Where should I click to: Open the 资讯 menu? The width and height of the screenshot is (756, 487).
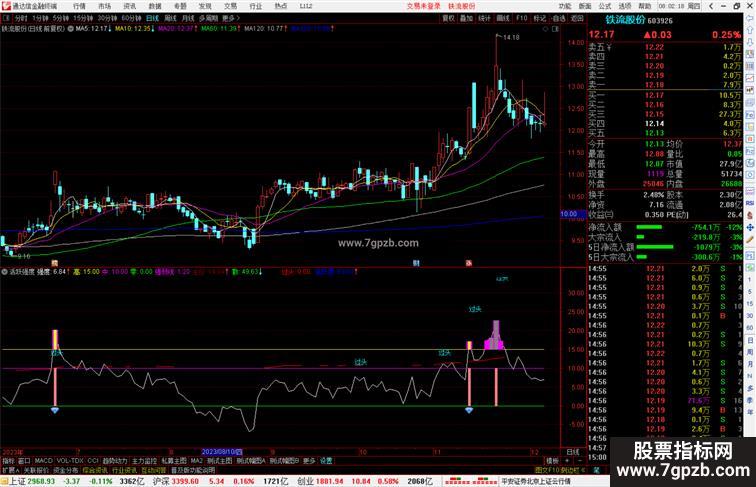[x=130, y=6]
